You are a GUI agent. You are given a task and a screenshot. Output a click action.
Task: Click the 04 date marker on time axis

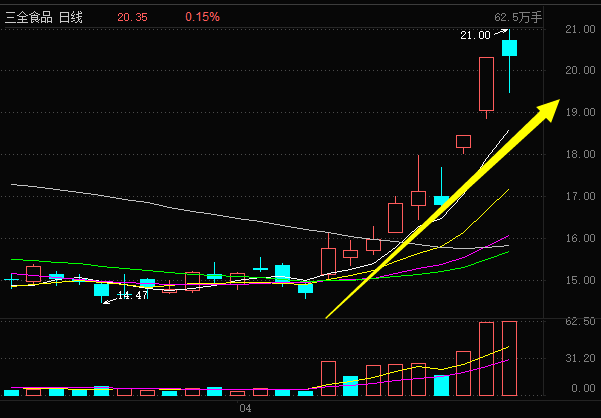(x=242, y=408)
